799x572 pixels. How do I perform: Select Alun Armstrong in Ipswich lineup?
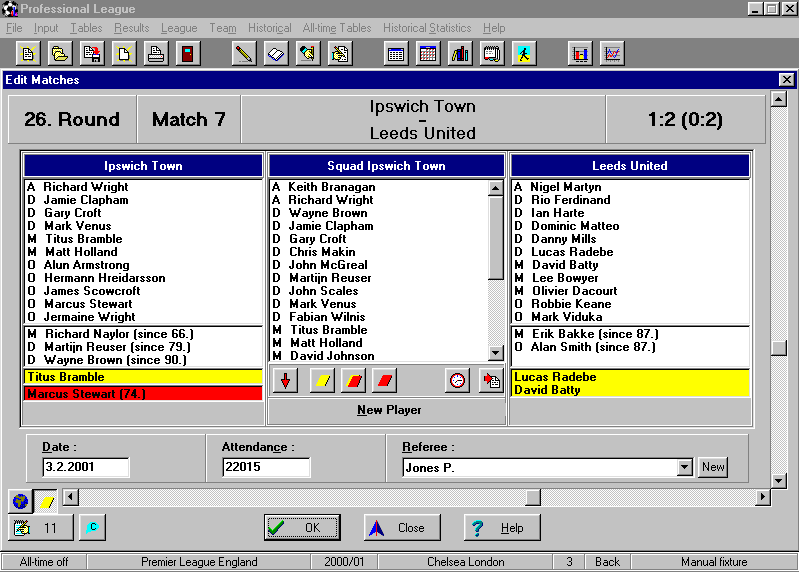point(143,265)
